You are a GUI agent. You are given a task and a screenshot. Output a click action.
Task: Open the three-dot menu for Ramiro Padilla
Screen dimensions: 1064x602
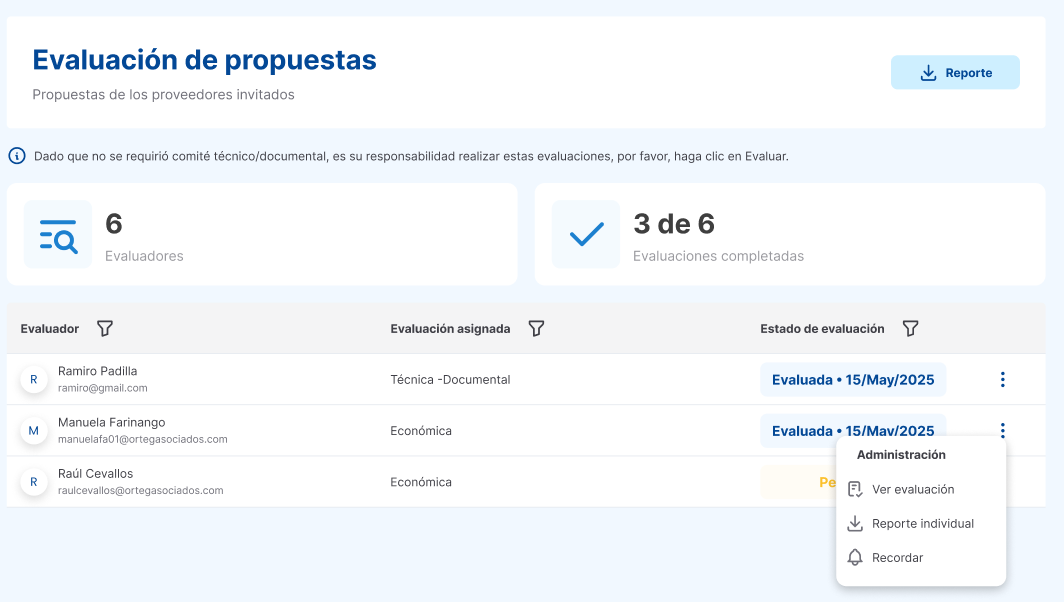(x=1002, y=379)
